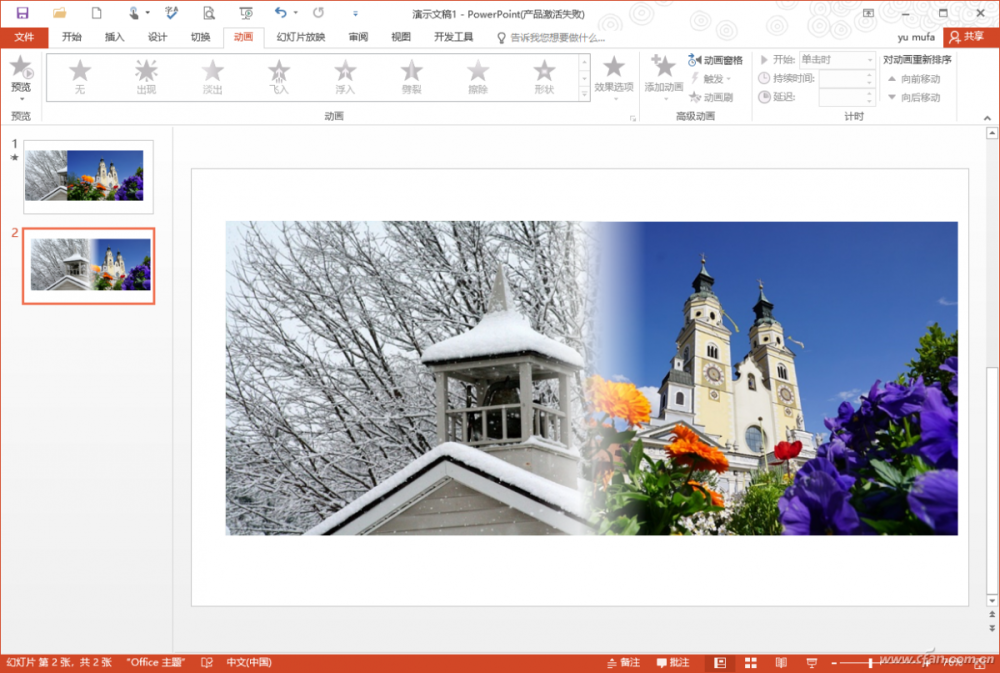Click the 告诉我您想要做什么 search box

point(551,38)
